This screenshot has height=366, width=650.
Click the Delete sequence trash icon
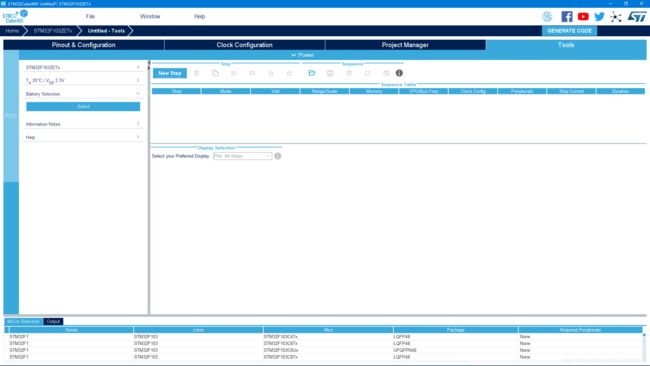(349, 73)
